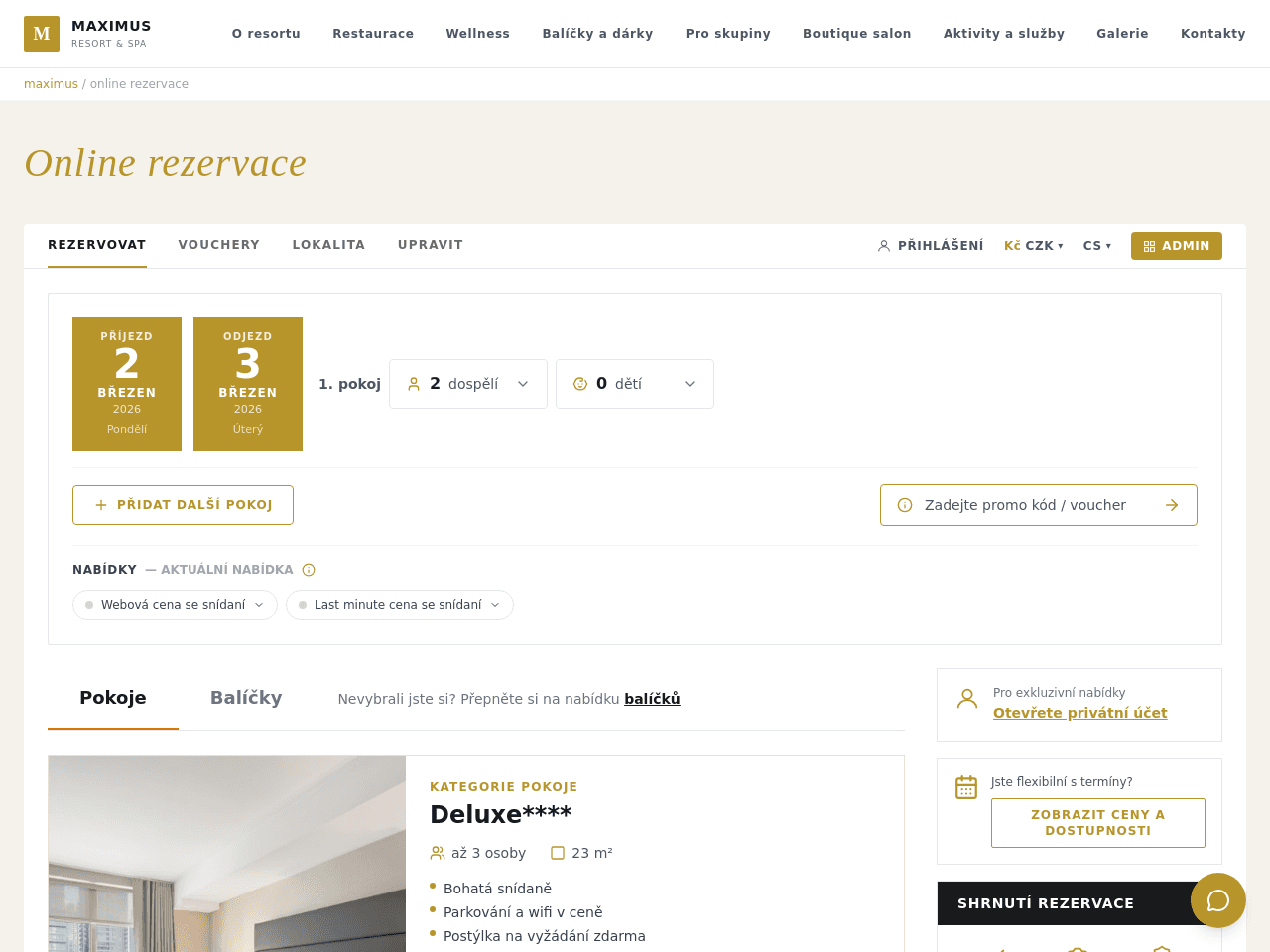
Task: Click the info icon in the promo code field
Action: pos(905,505)
